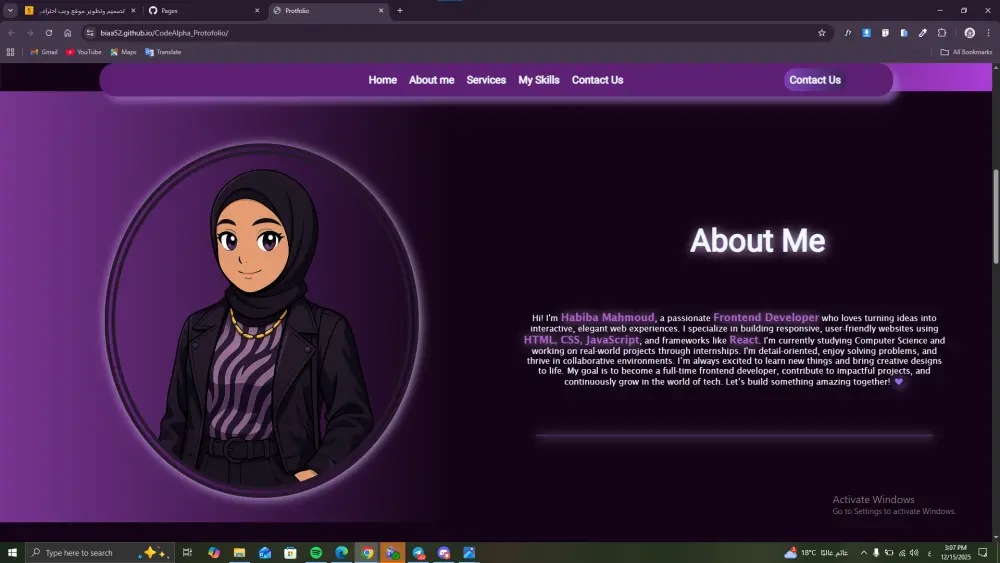Viewport: 1000px width, 563px height.
Task: Open the clock showing 3:07 PM
Action: click(955, 552)
